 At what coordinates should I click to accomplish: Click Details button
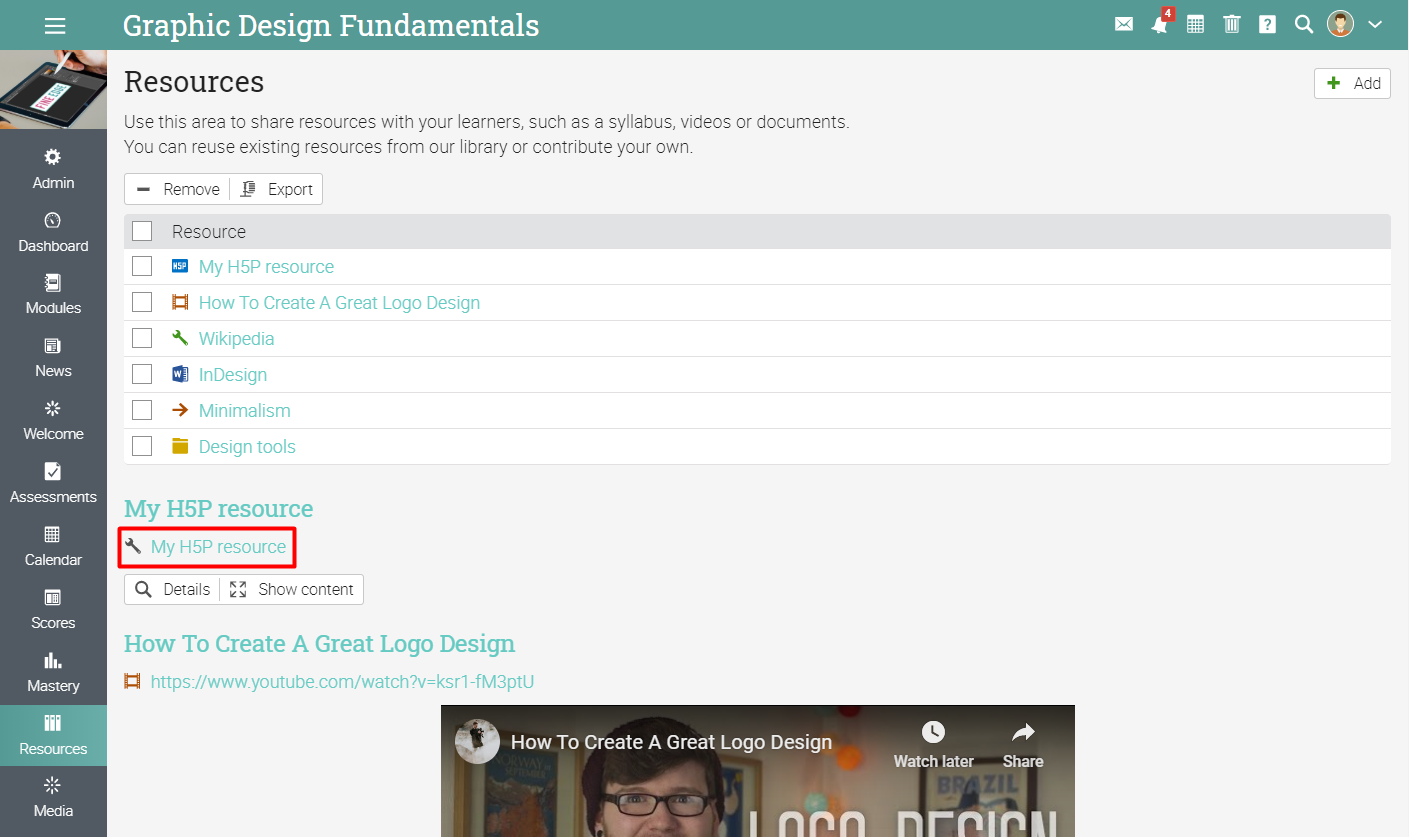[173, 589]
